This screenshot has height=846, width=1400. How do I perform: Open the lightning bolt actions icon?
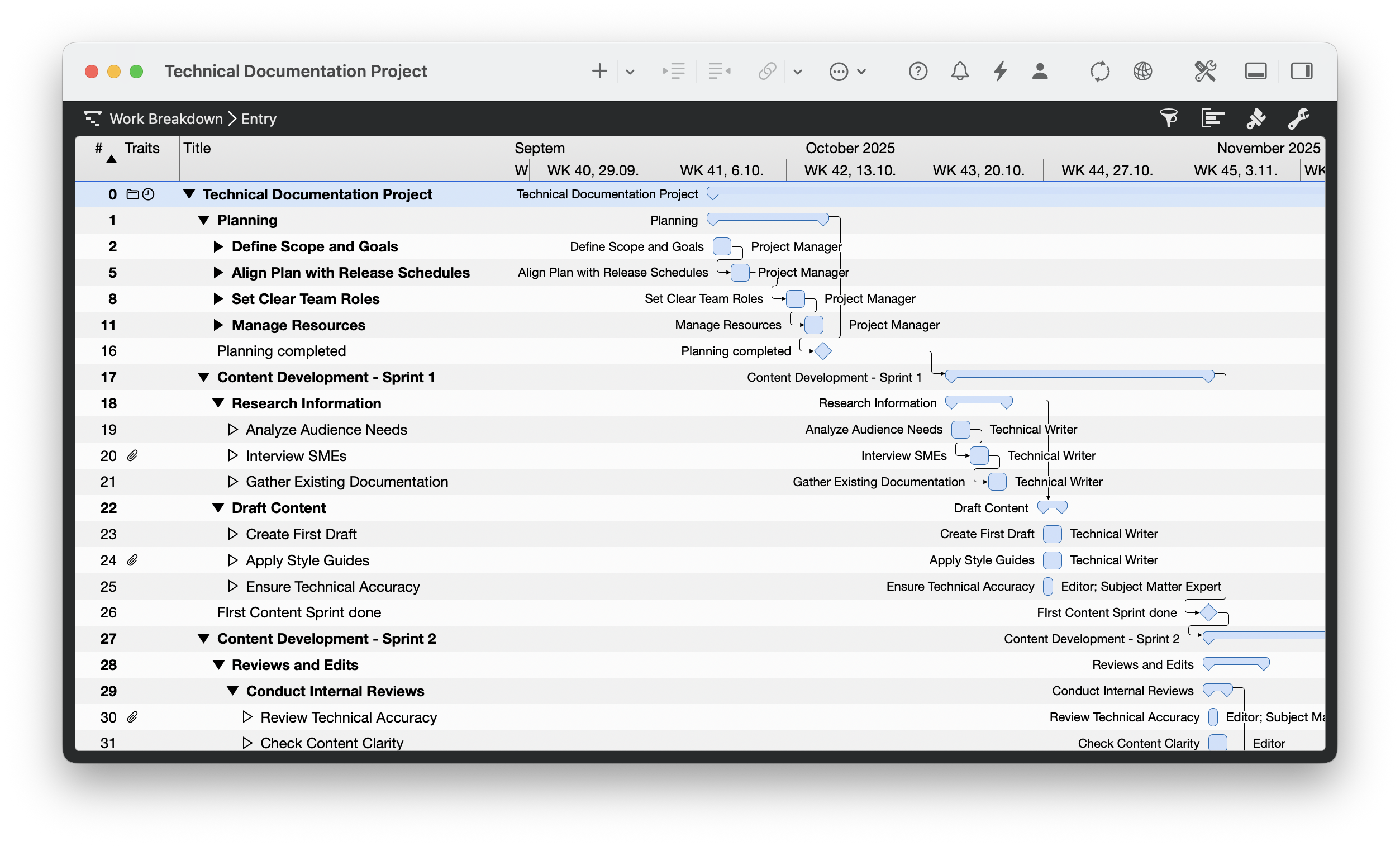pyautogui.click(x=1000, y=71)
